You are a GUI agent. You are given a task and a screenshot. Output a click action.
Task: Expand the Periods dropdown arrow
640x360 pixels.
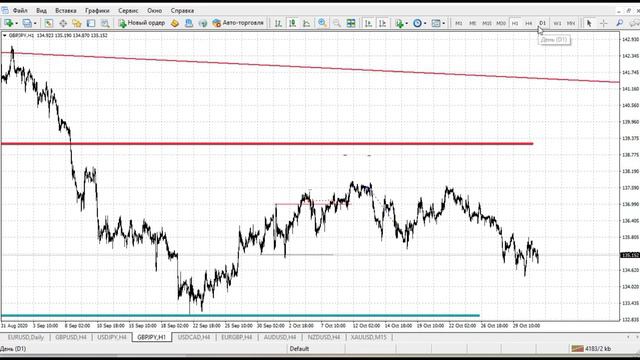click(x=425, y=23)
